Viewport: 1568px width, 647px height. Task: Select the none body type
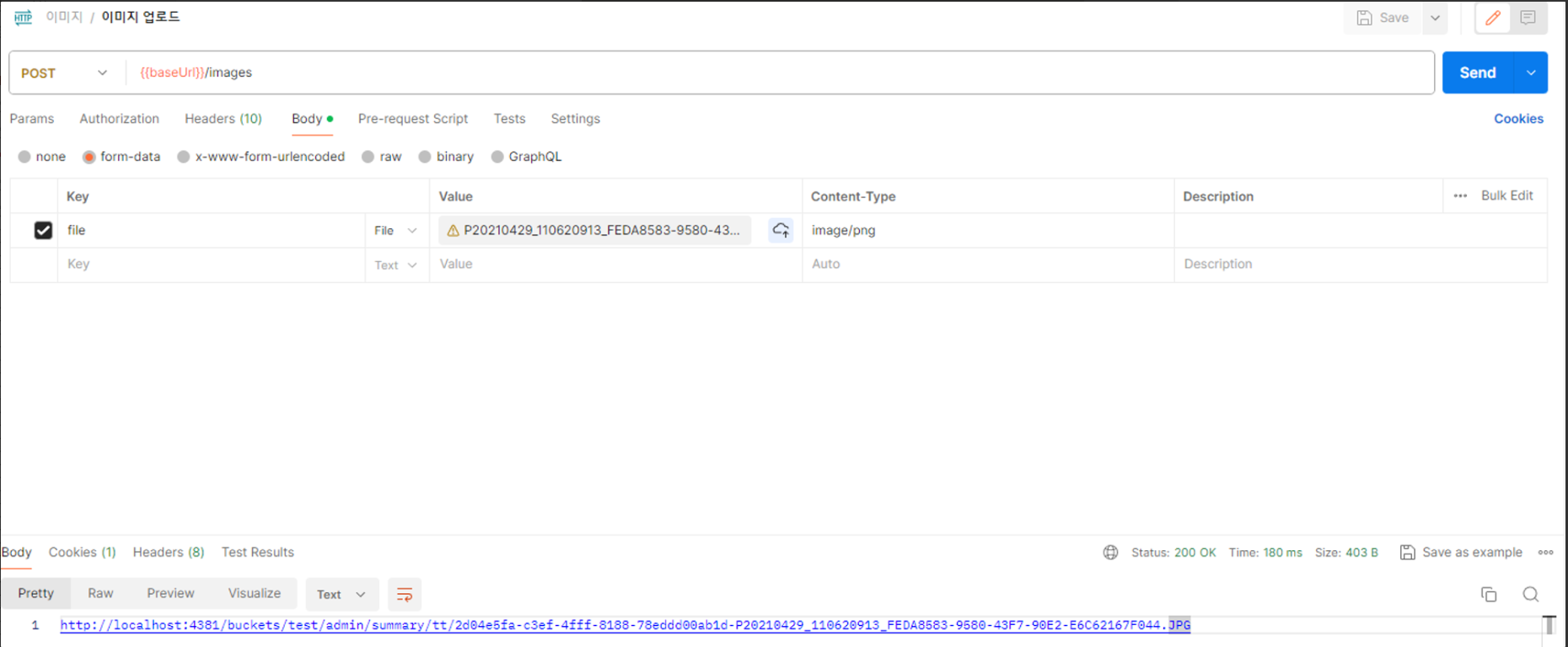tap(24, 157)
